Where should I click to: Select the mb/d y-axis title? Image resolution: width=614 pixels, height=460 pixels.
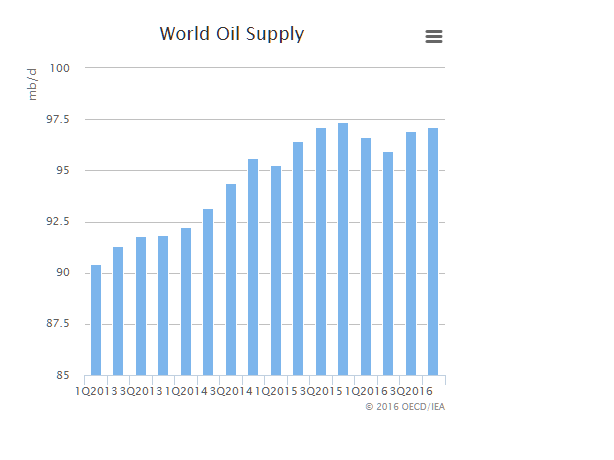pyautogui.click(x=33, y=84)
